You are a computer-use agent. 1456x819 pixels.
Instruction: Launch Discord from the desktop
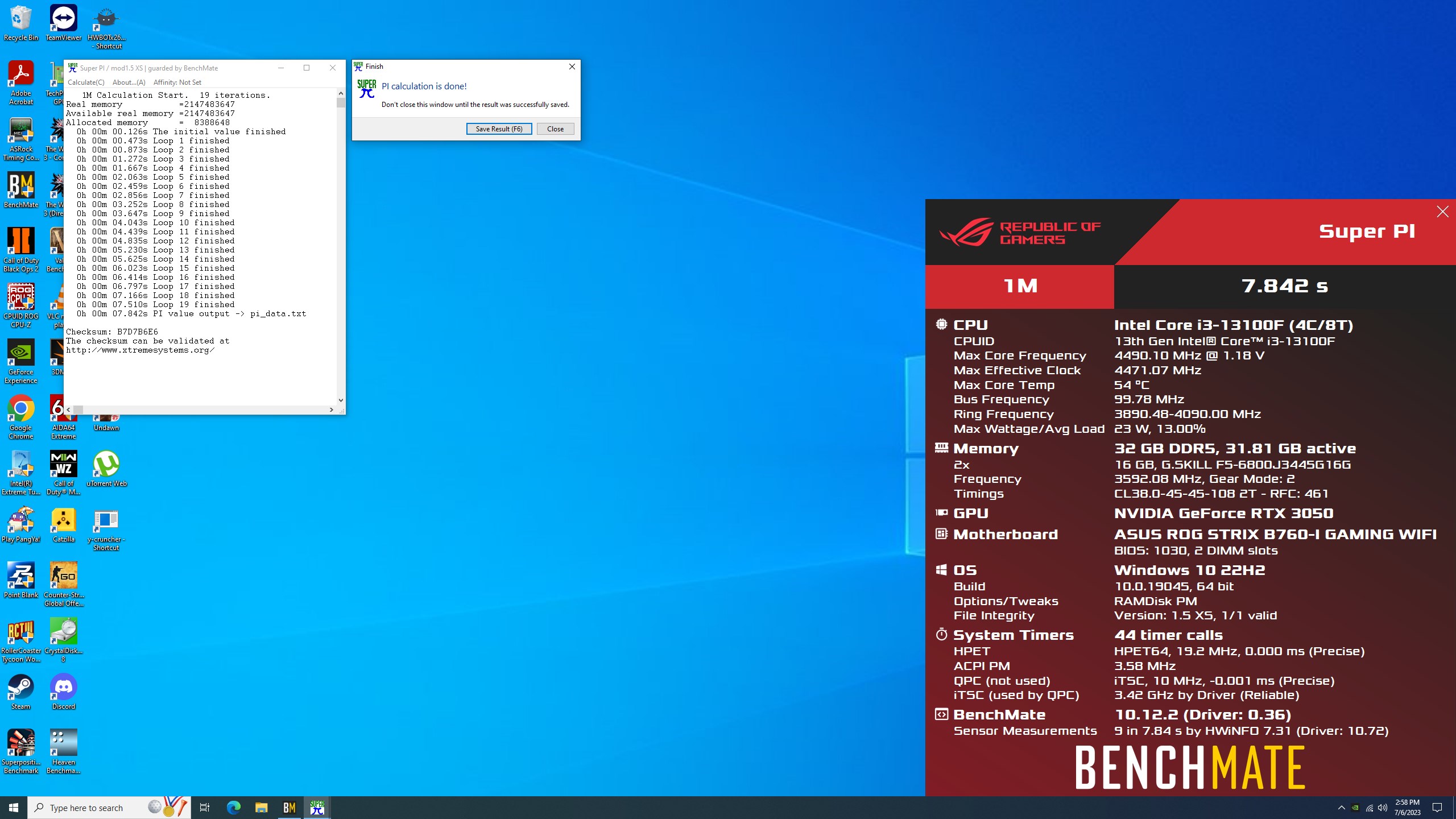[63, 692]
